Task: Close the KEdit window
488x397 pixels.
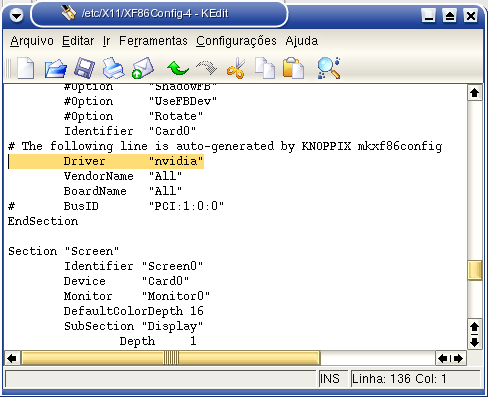Action: pyautogui.click(x=471, y=15)
